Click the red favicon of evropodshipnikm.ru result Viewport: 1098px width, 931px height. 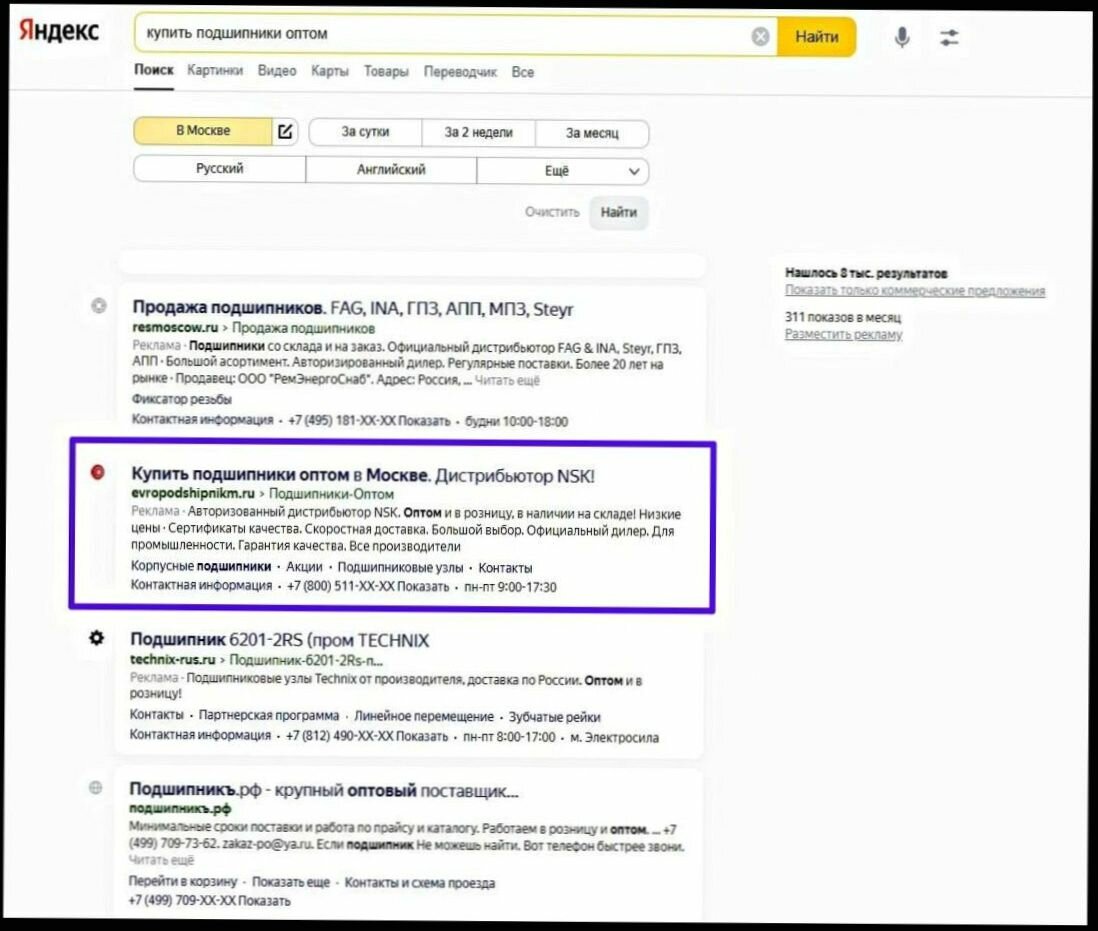[98, 472]
